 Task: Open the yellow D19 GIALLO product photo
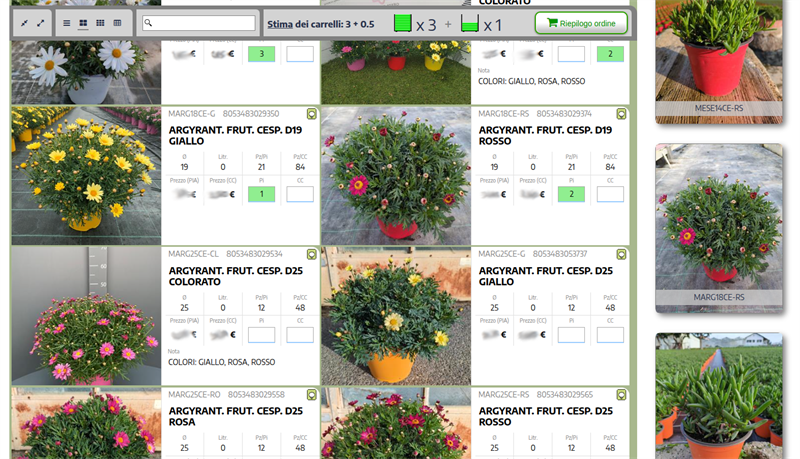(86, 175)
